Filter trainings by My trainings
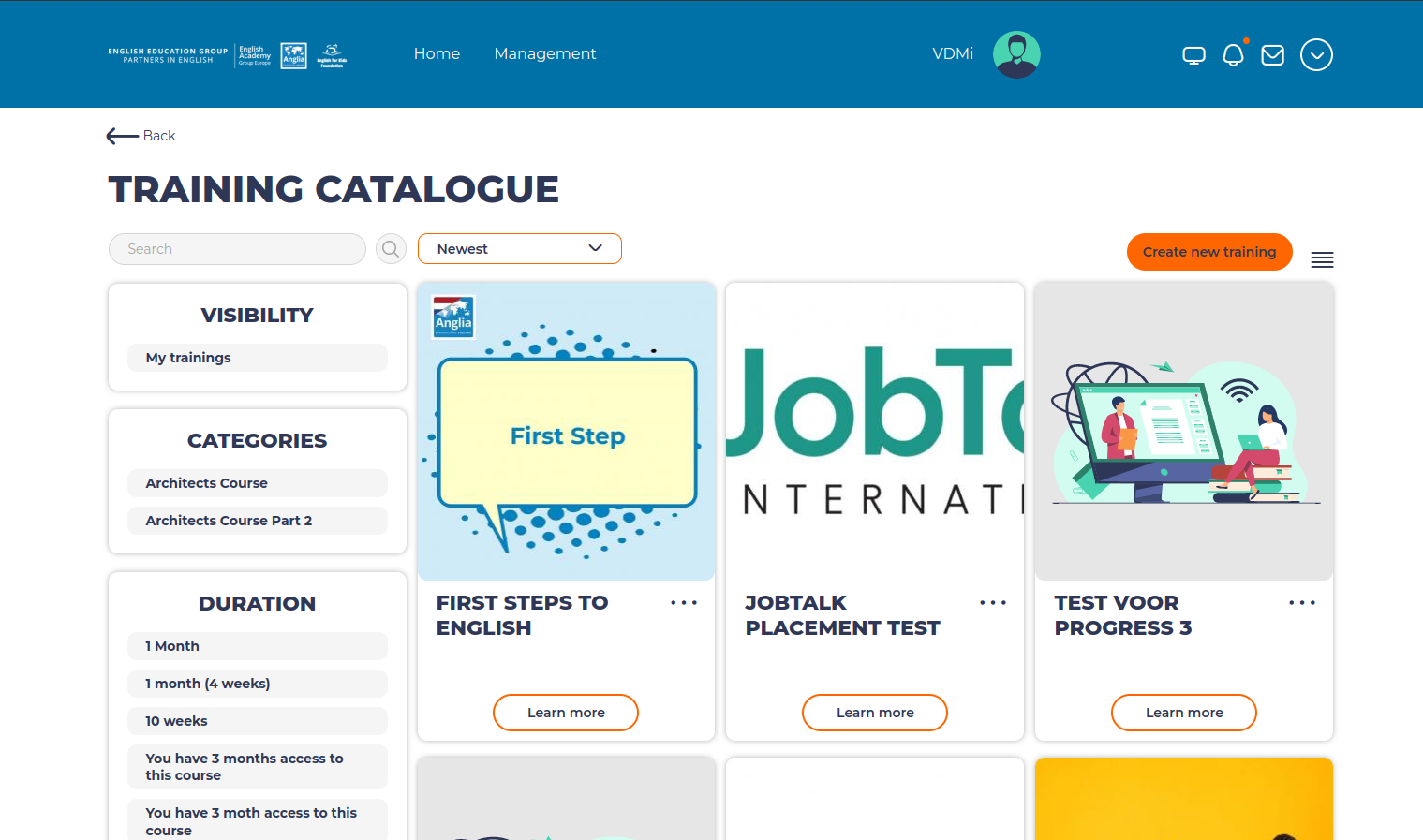This screenshot has width=1423, height=840. coord(257,358)
